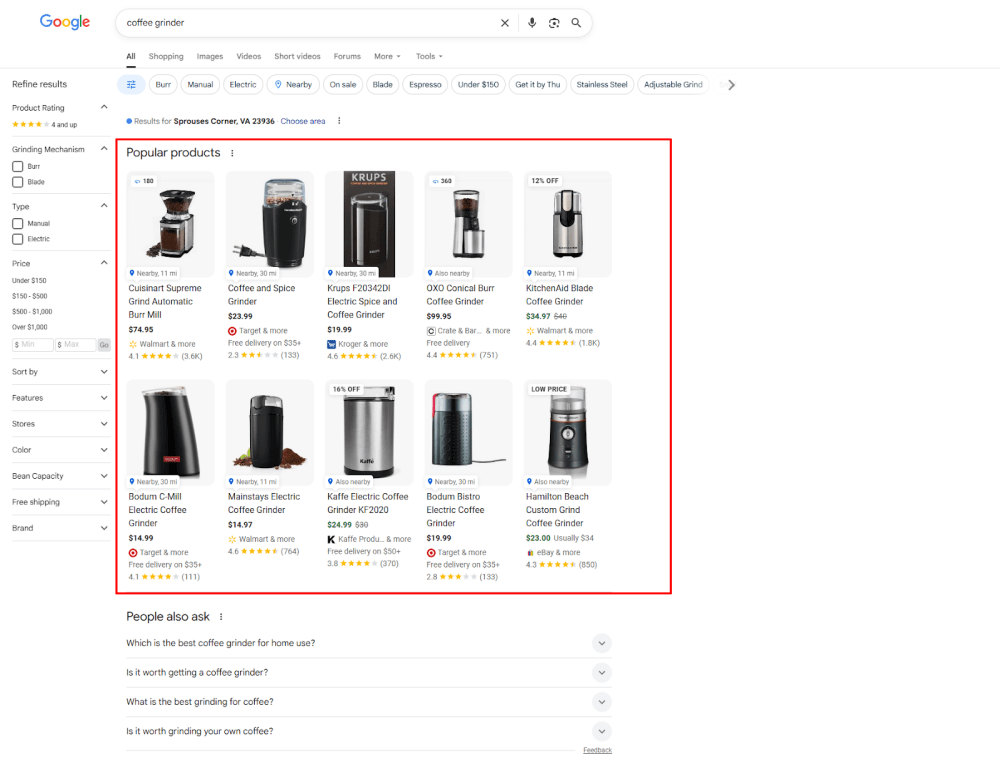Click the voice search microphone icon
This screenshot has height=773, width=1000.
point(531,22)
